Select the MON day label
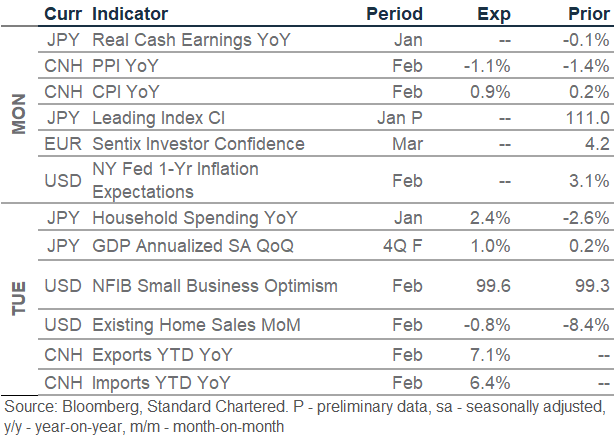Screen dimensions: 614x439 point(19,115)
